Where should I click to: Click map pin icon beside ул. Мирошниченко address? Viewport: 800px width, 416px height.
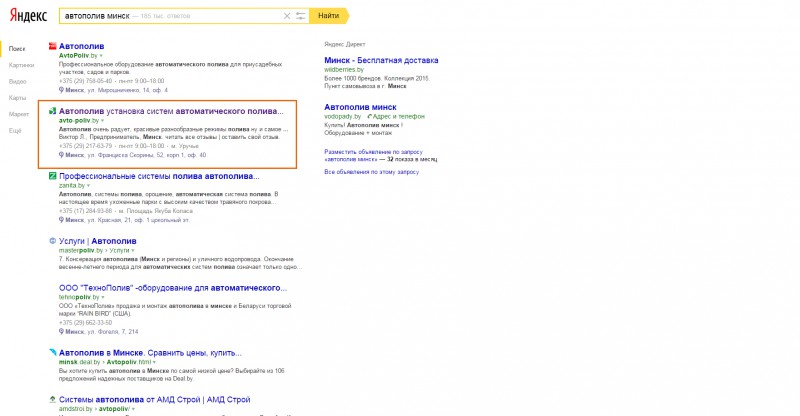click(61, 90)
